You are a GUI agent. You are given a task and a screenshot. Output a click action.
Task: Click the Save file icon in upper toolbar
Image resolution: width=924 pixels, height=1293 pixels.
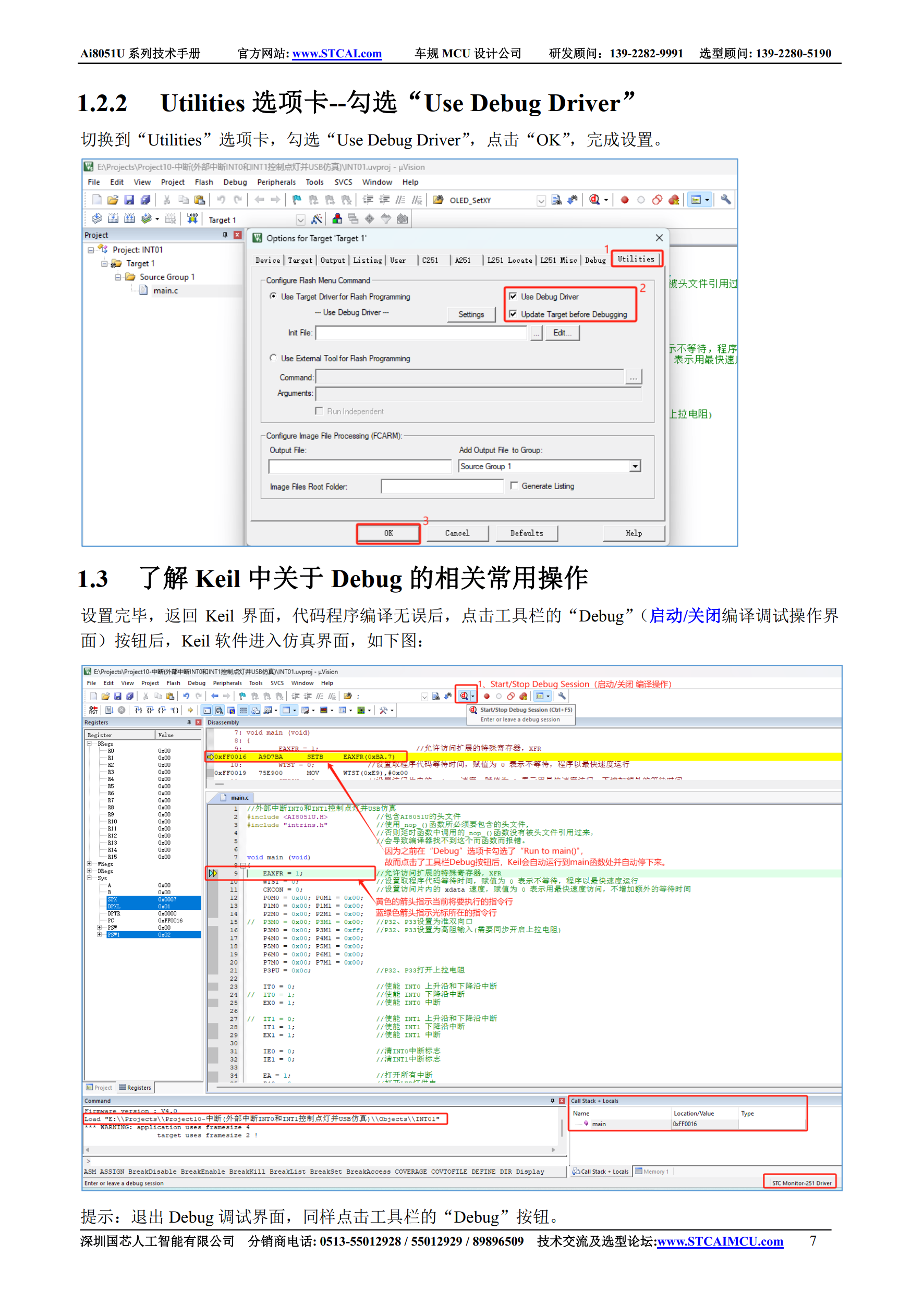click(x=129, y=200)
